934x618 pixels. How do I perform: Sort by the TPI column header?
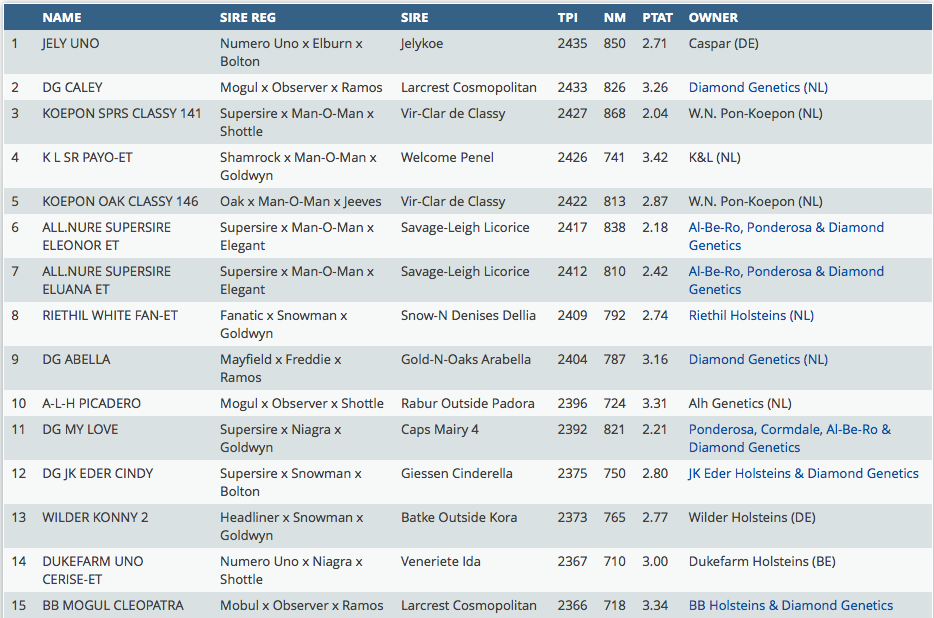point(567,17)
